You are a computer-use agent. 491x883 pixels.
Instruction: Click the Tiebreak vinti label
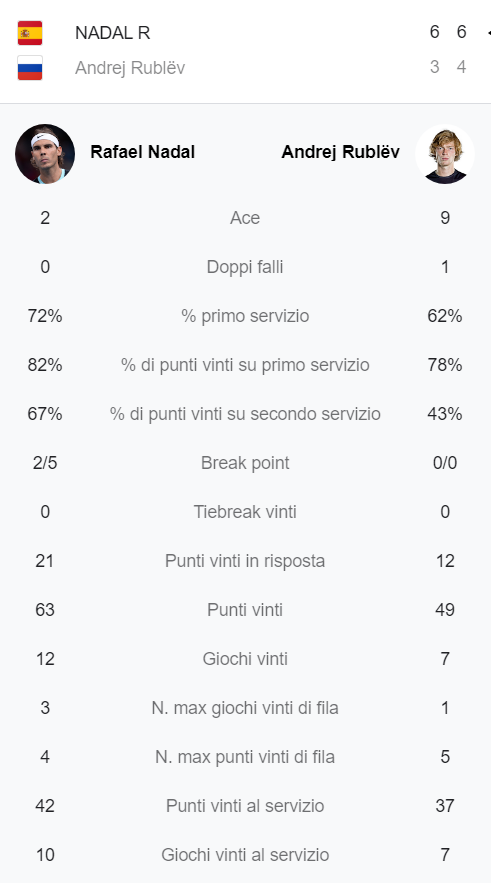coord(245,512)
